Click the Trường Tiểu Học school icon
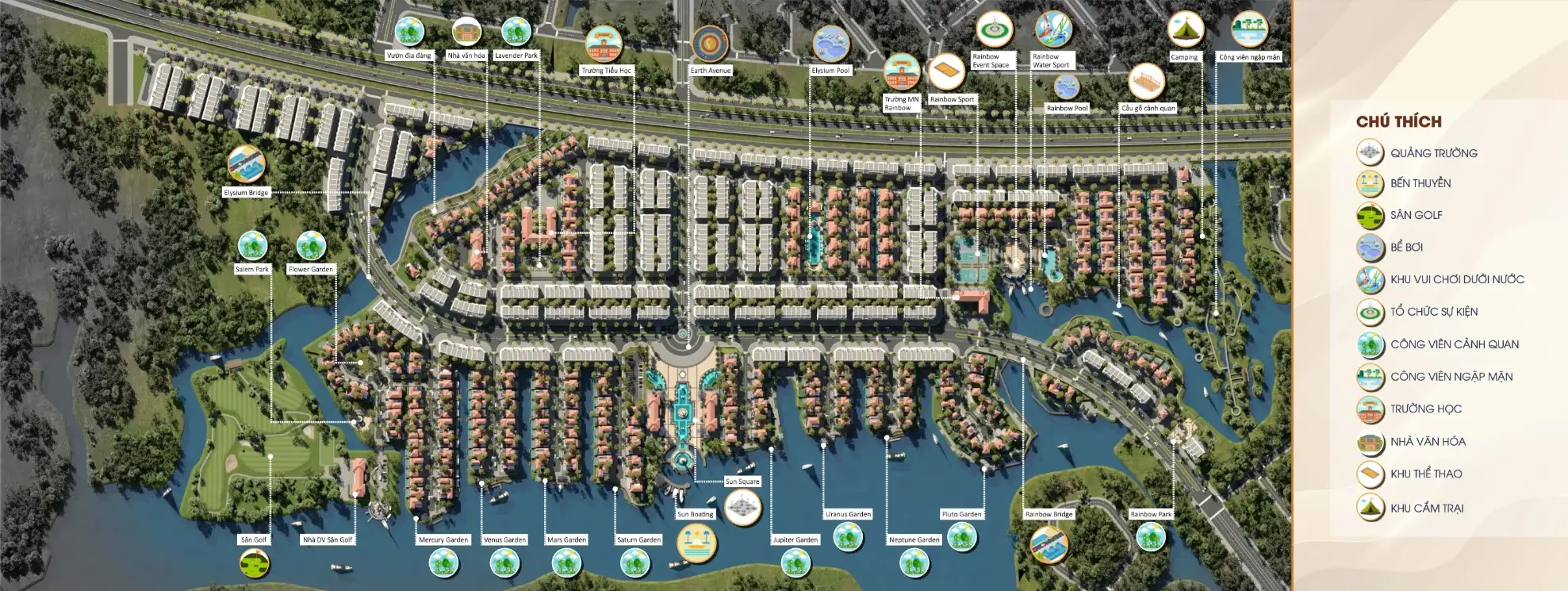The height and width of the screenshot is (591, 1568). [x=604, y=44]
